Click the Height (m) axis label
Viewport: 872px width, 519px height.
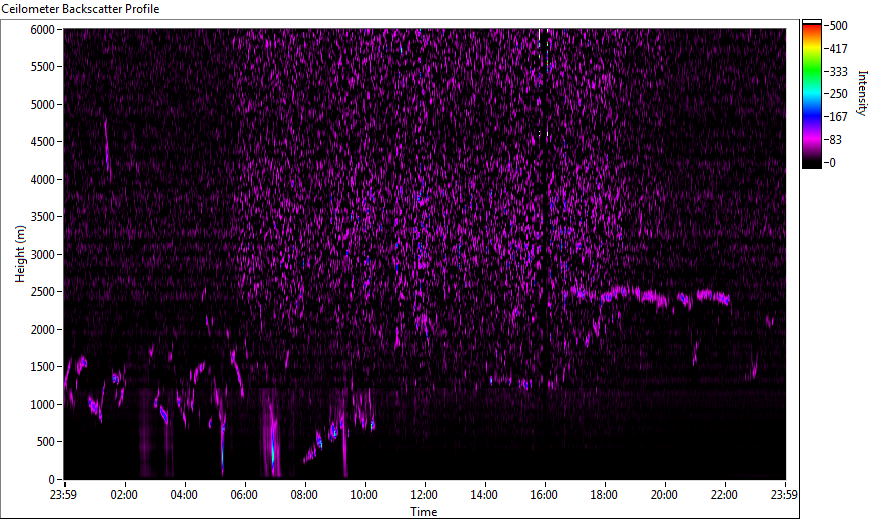click(20, 254)
